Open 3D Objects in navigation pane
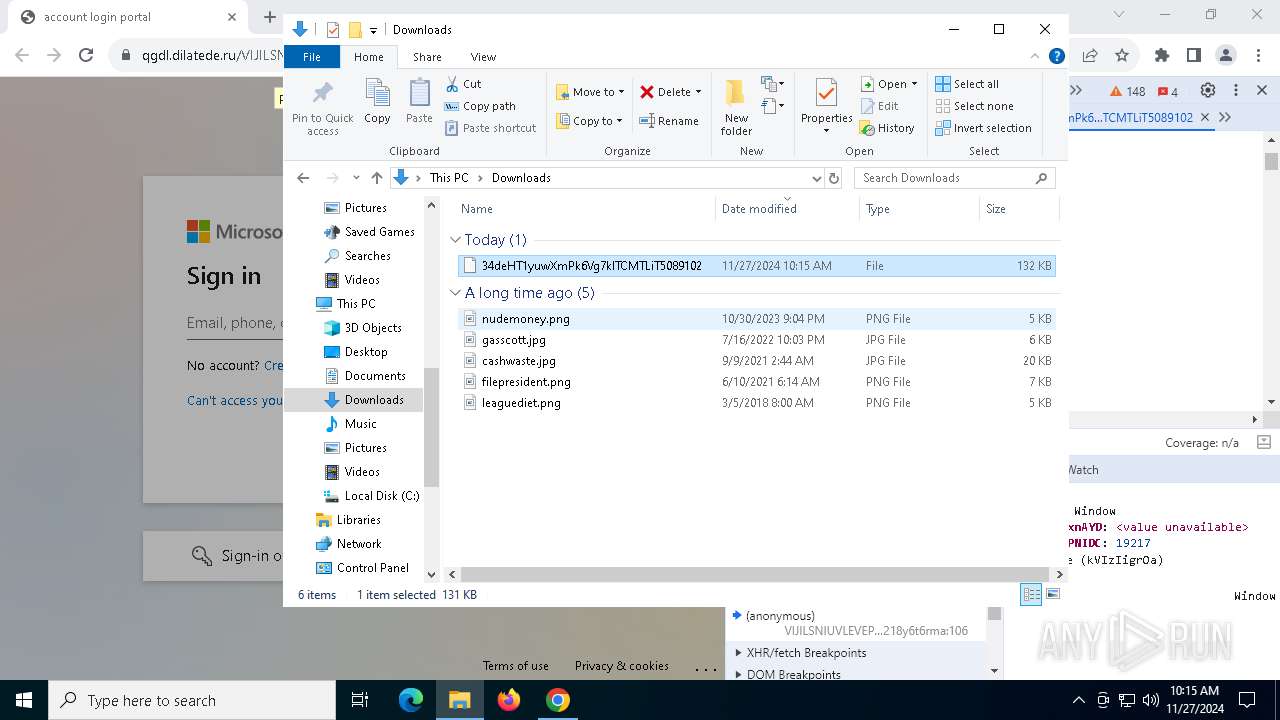This screenshot has width=1280, height=720. point(362,328)
